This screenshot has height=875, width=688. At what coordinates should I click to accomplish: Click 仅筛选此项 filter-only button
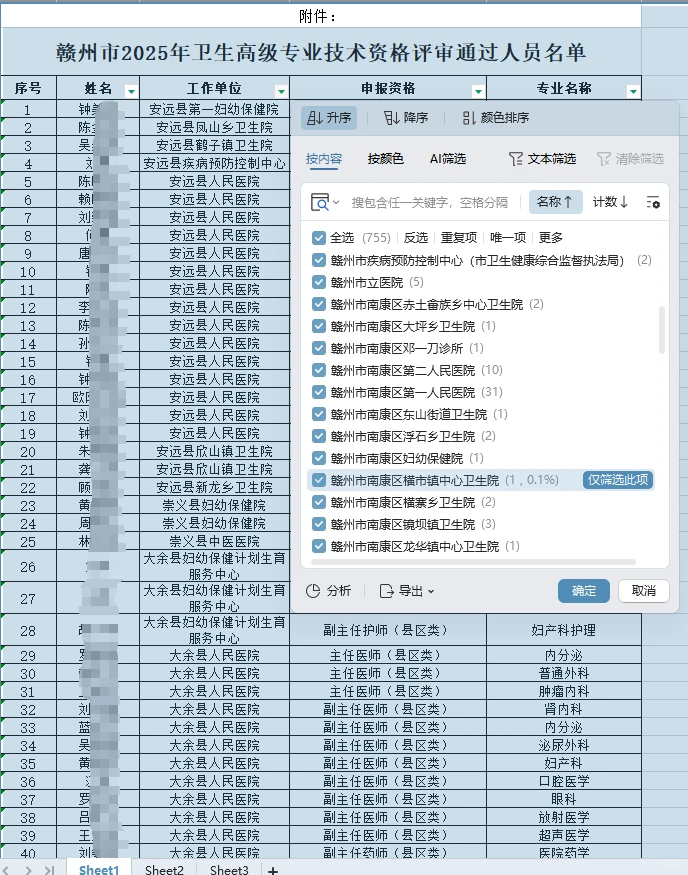point(618,480)
